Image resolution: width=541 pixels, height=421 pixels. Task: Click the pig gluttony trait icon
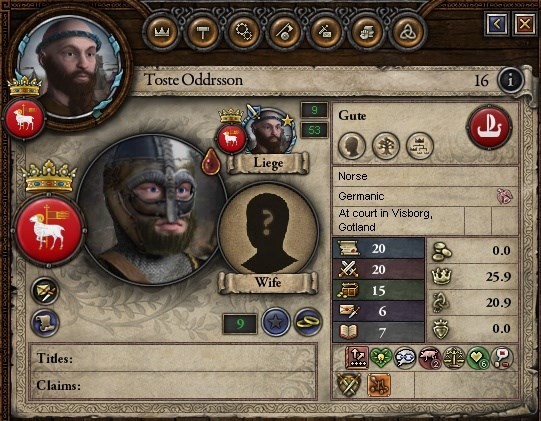(430, 358)
